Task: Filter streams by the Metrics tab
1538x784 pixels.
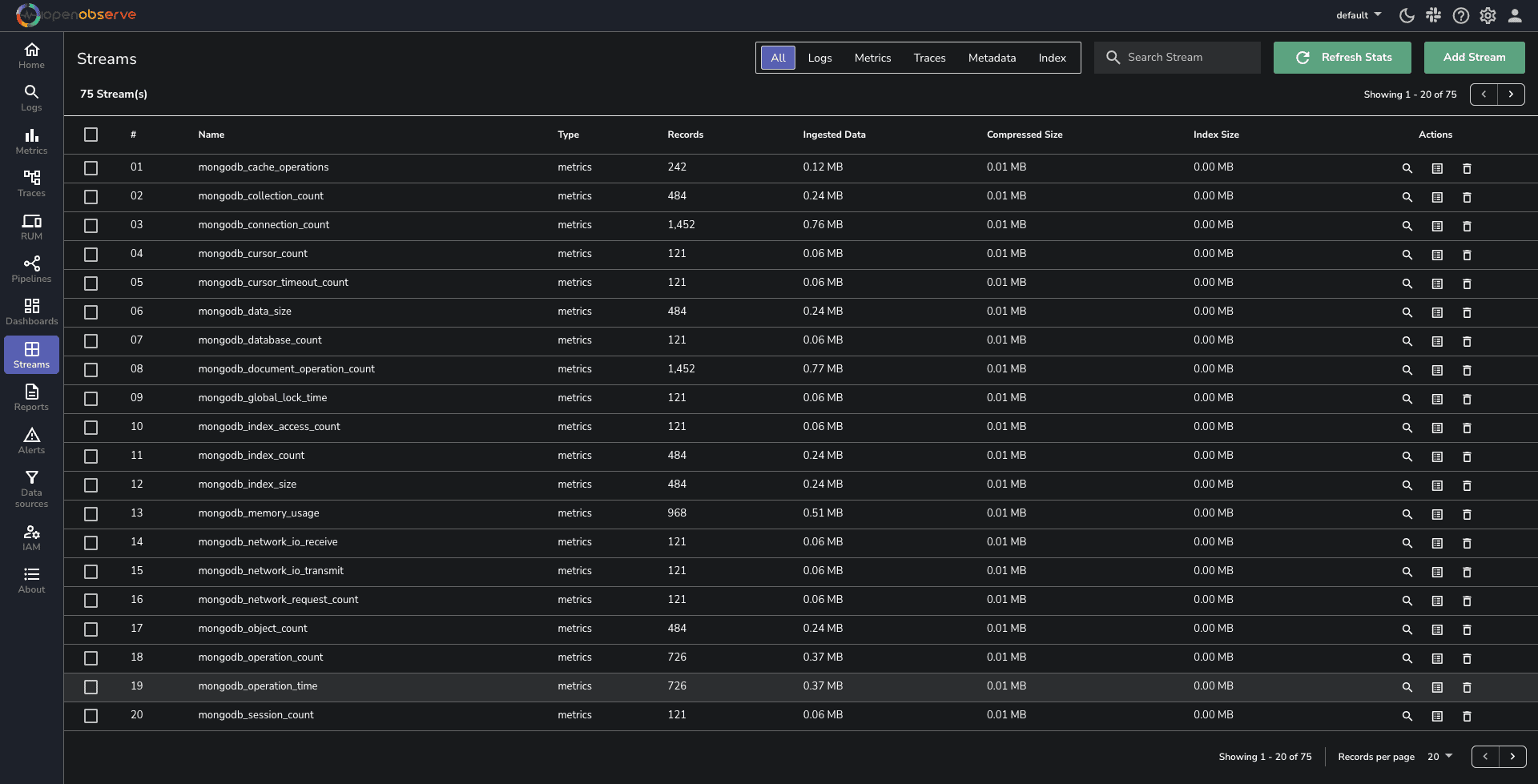Action: 872,58
